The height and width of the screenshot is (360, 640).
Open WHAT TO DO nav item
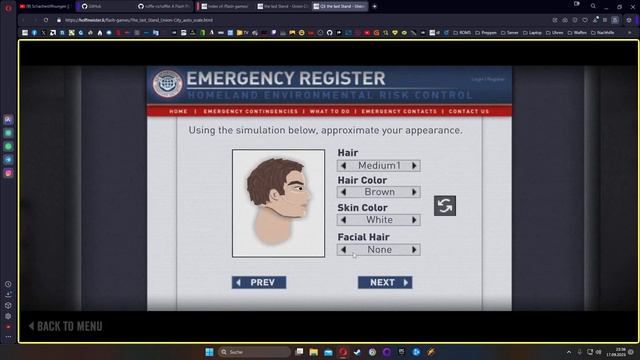point(330,111)
